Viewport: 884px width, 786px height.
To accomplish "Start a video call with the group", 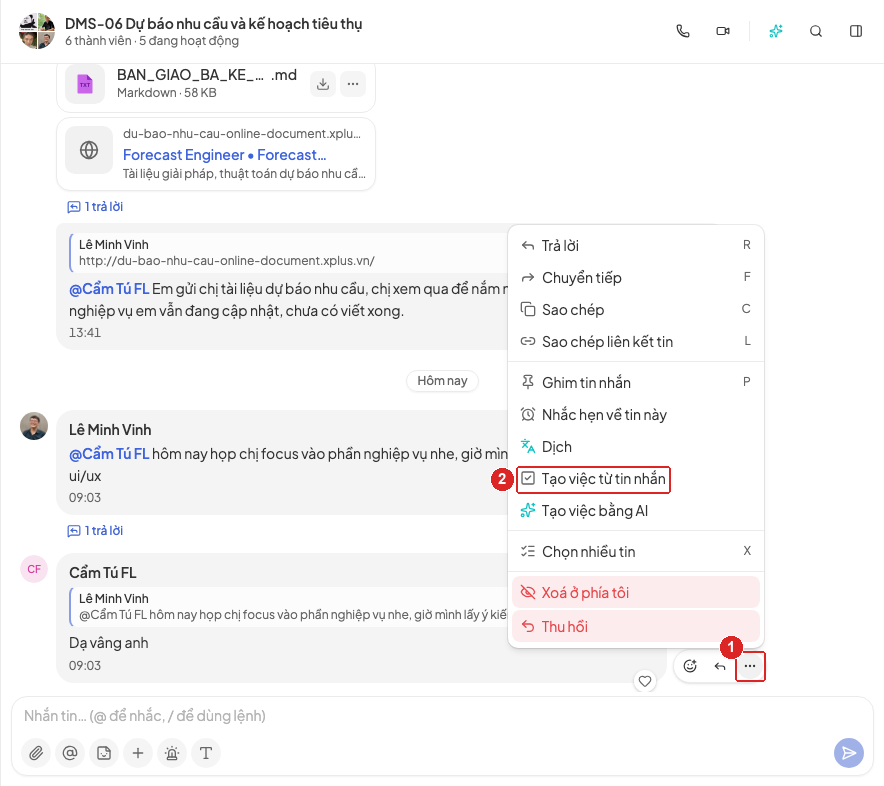I will coord(723,31).
